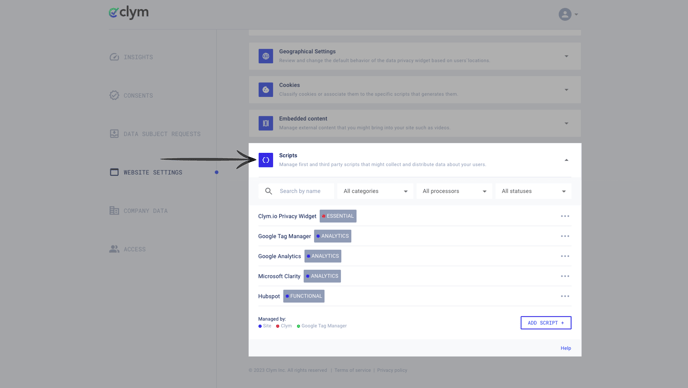Expand the Embedded content section
Viewport: 688px width, 388px height.
tap(566, 123)
